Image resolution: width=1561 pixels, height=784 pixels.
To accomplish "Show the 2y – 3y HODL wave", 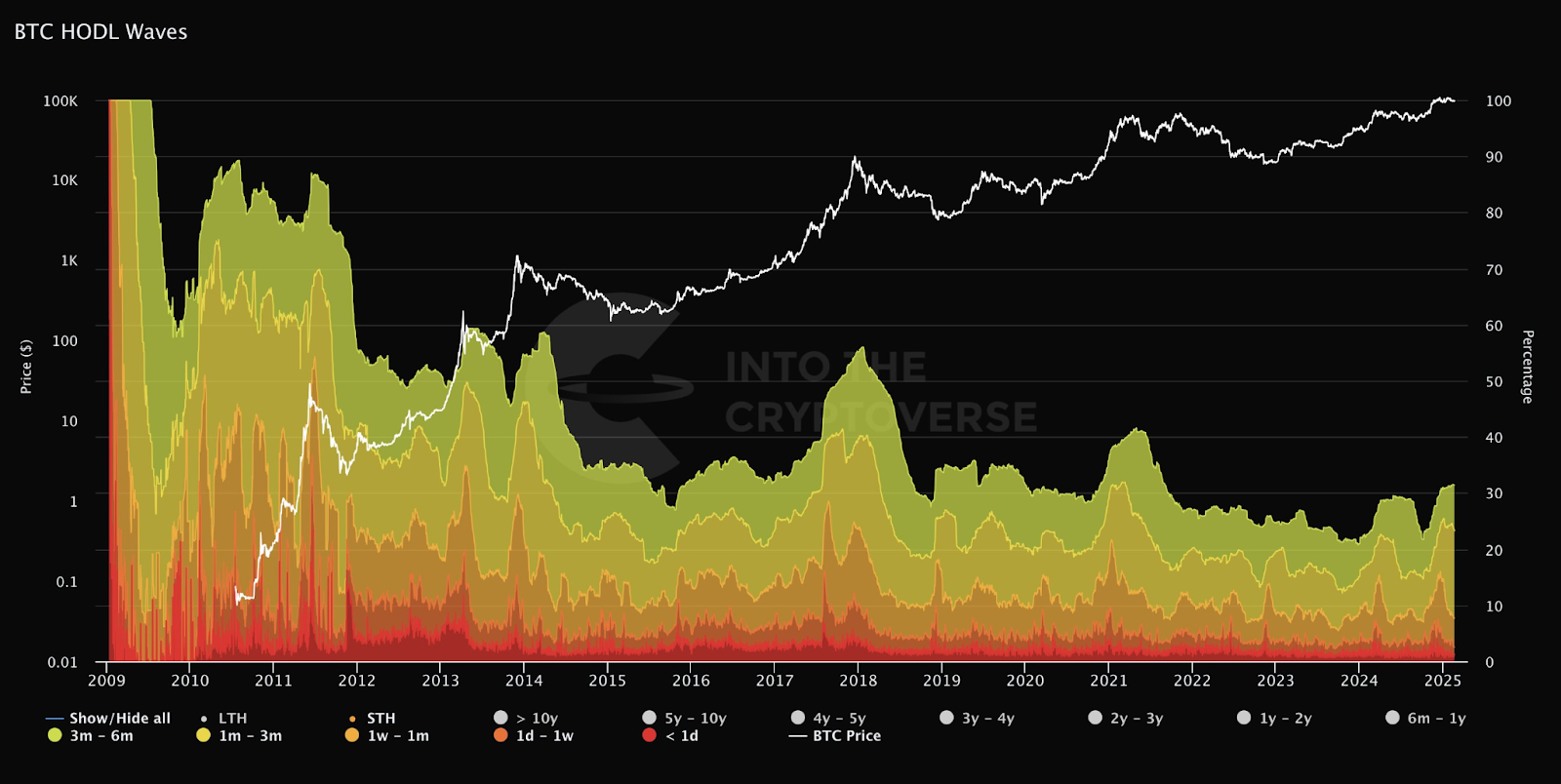I will (x=1126, y=718).
